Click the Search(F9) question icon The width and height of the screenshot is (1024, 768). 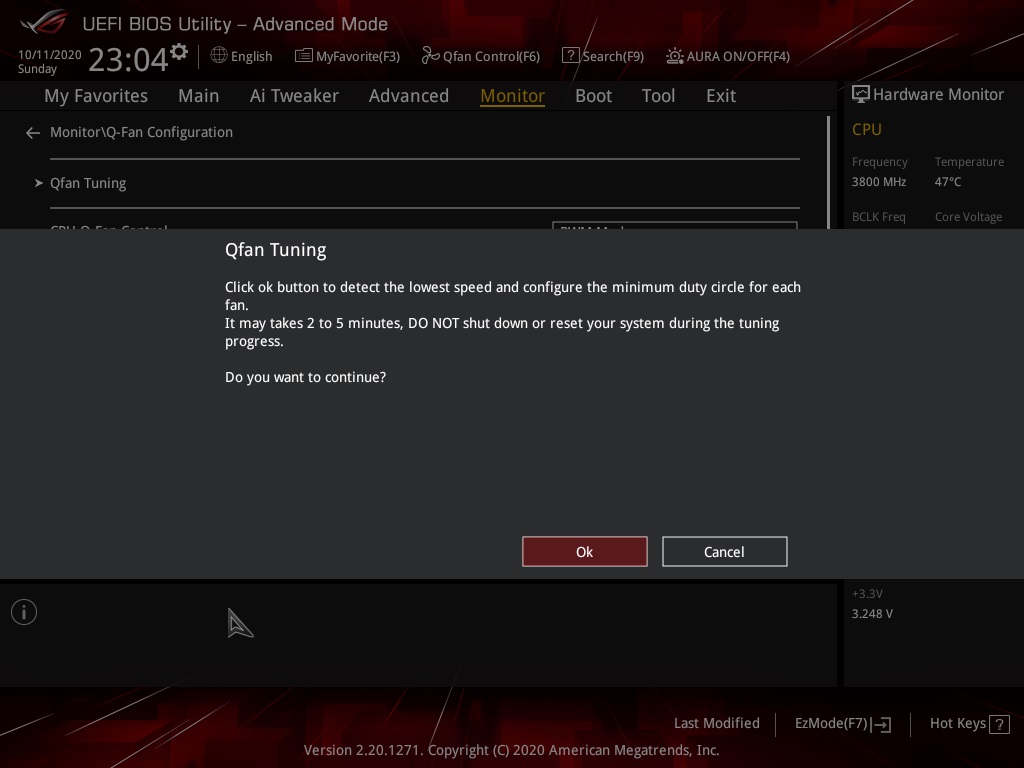point(570,56)
